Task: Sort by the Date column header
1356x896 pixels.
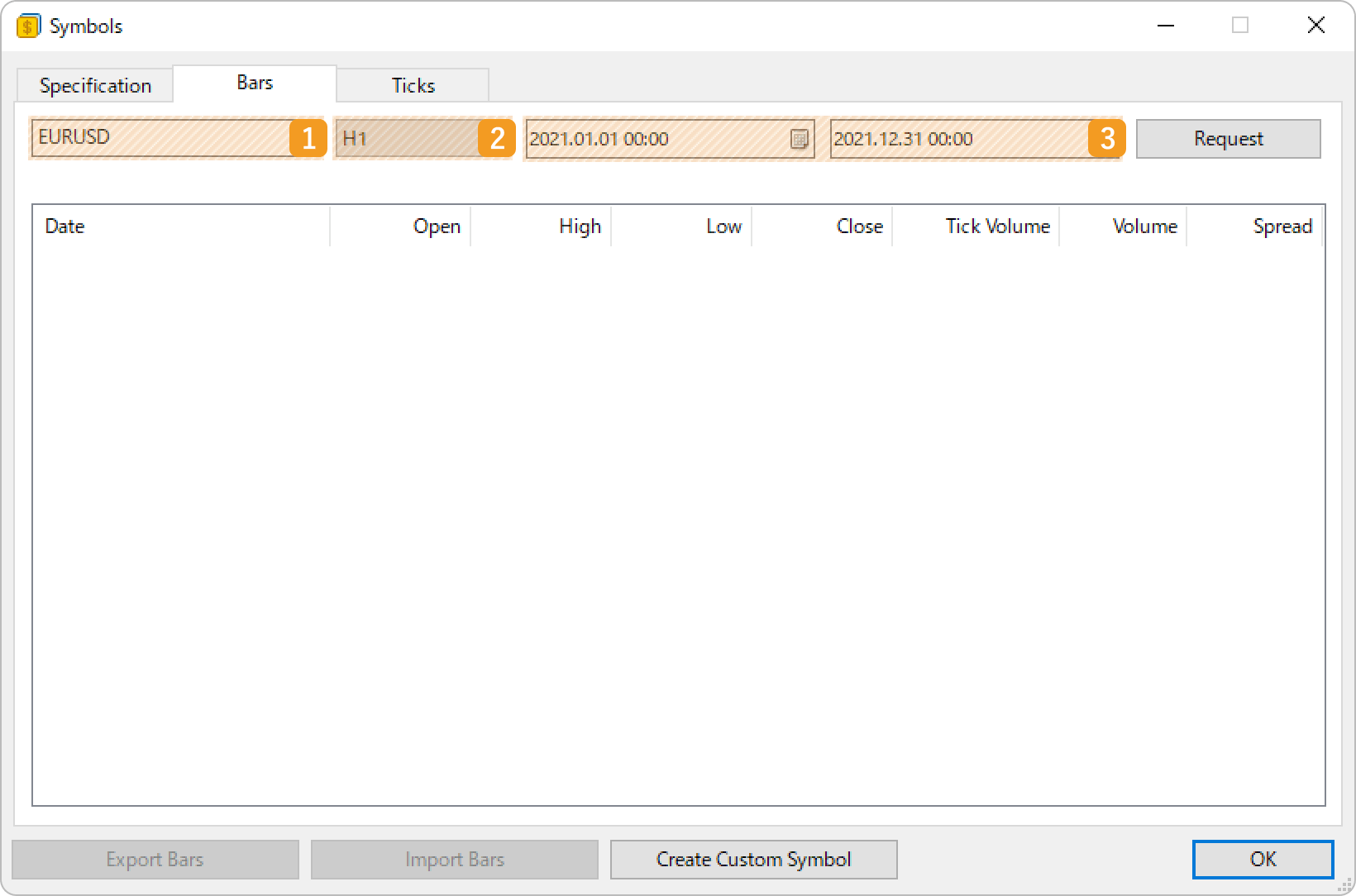Action: (181, 226)
